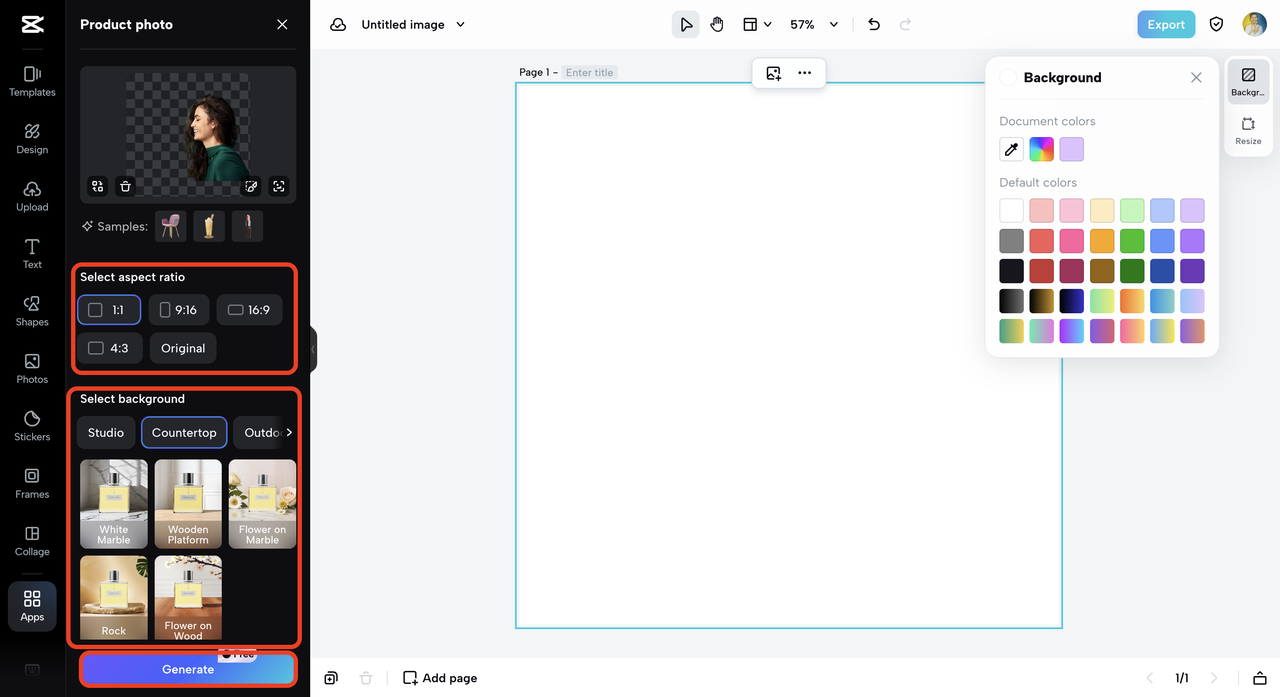The image size is (1280, 697).
Task: Click the duplicate page icon
Action: [x=331, y=678]
